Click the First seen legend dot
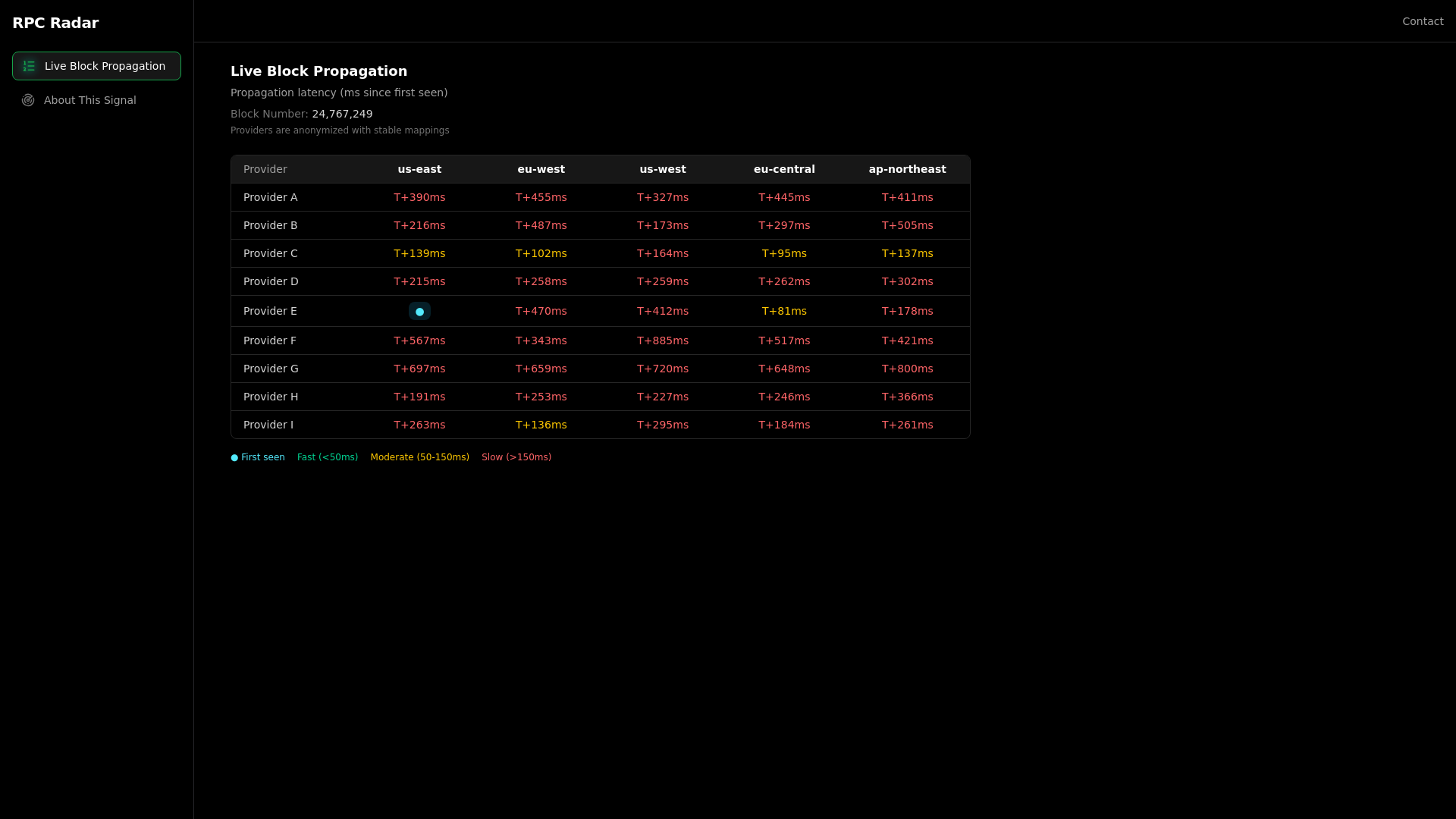 tap(234, 457)
